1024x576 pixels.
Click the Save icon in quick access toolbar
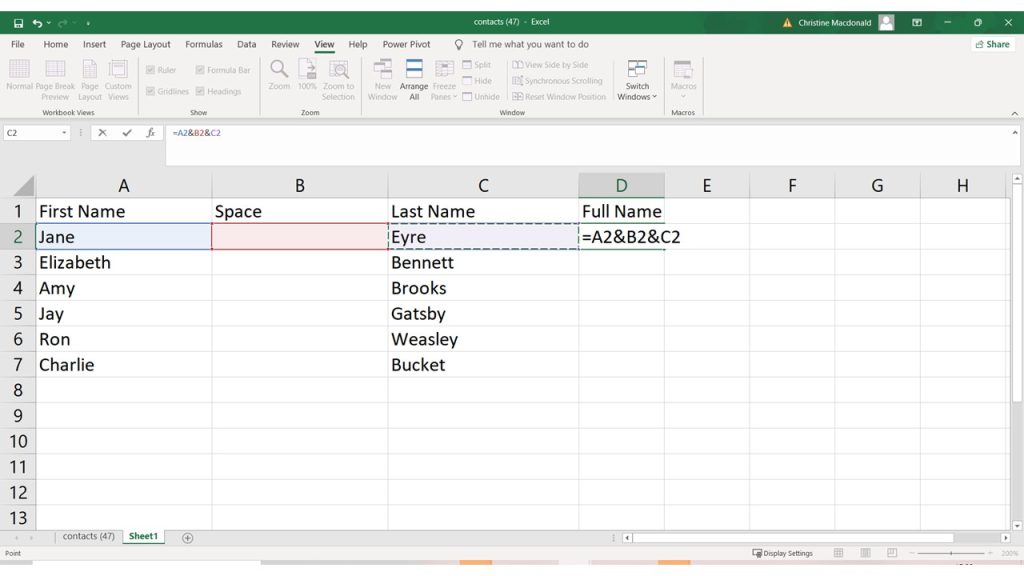point(18,22)
